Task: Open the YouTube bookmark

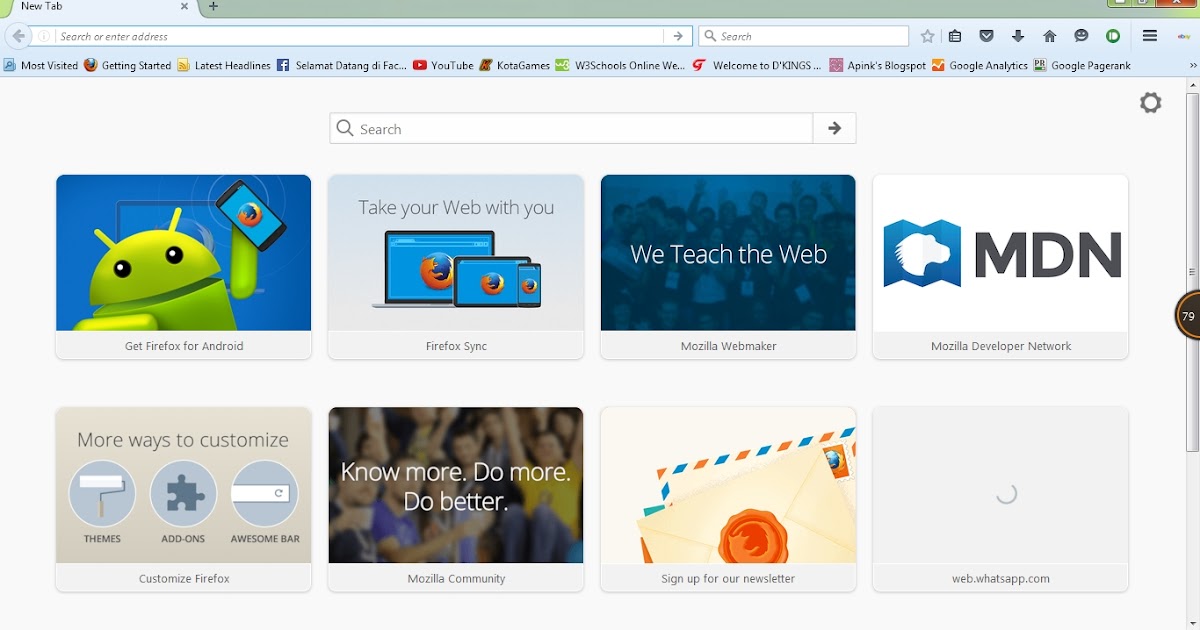Action: [443, 65]
